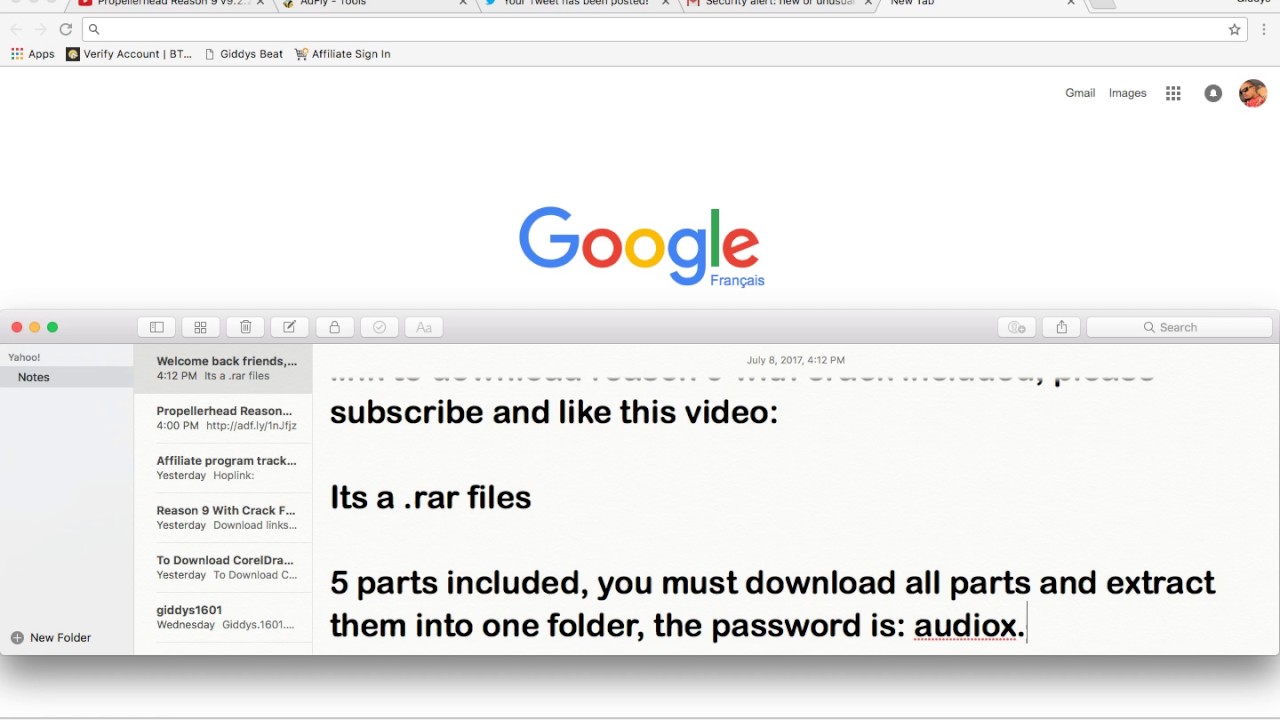Open the Google apps grid launcher
Viewport: 1280px width, 720px height.
[x=1174, y=93]
